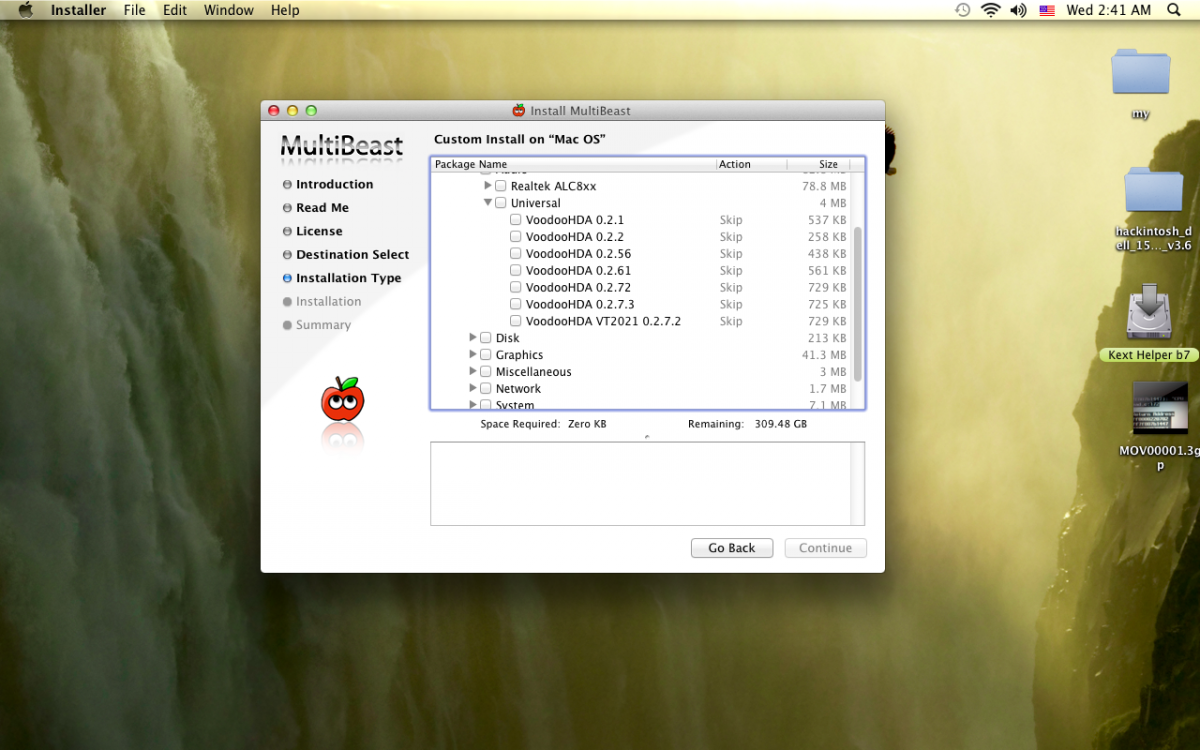
Task: Go to the Read Me step
Action: (x=322, y=208)
